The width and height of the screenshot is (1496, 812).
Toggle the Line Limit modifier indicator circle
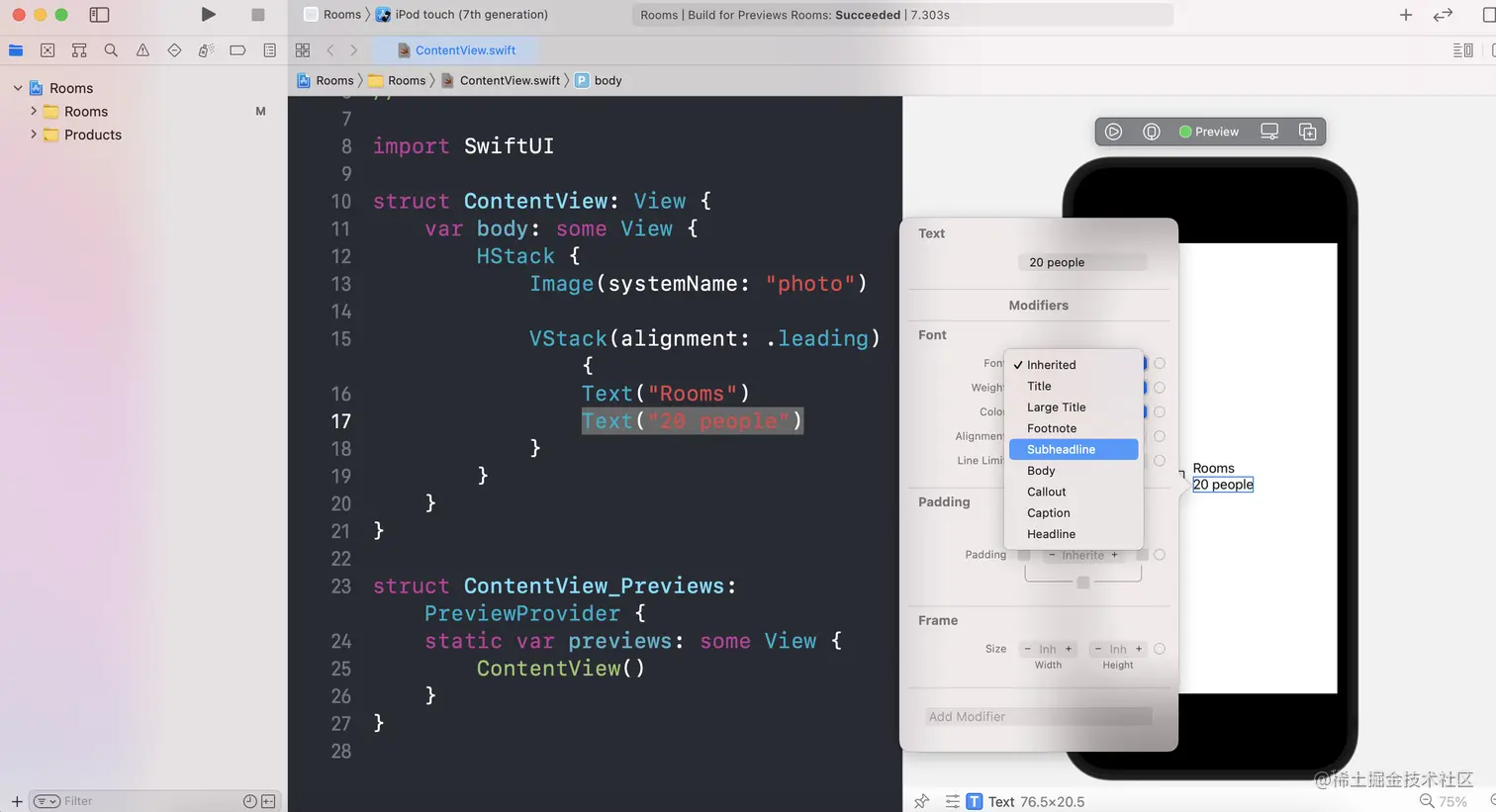point(1160,460)
